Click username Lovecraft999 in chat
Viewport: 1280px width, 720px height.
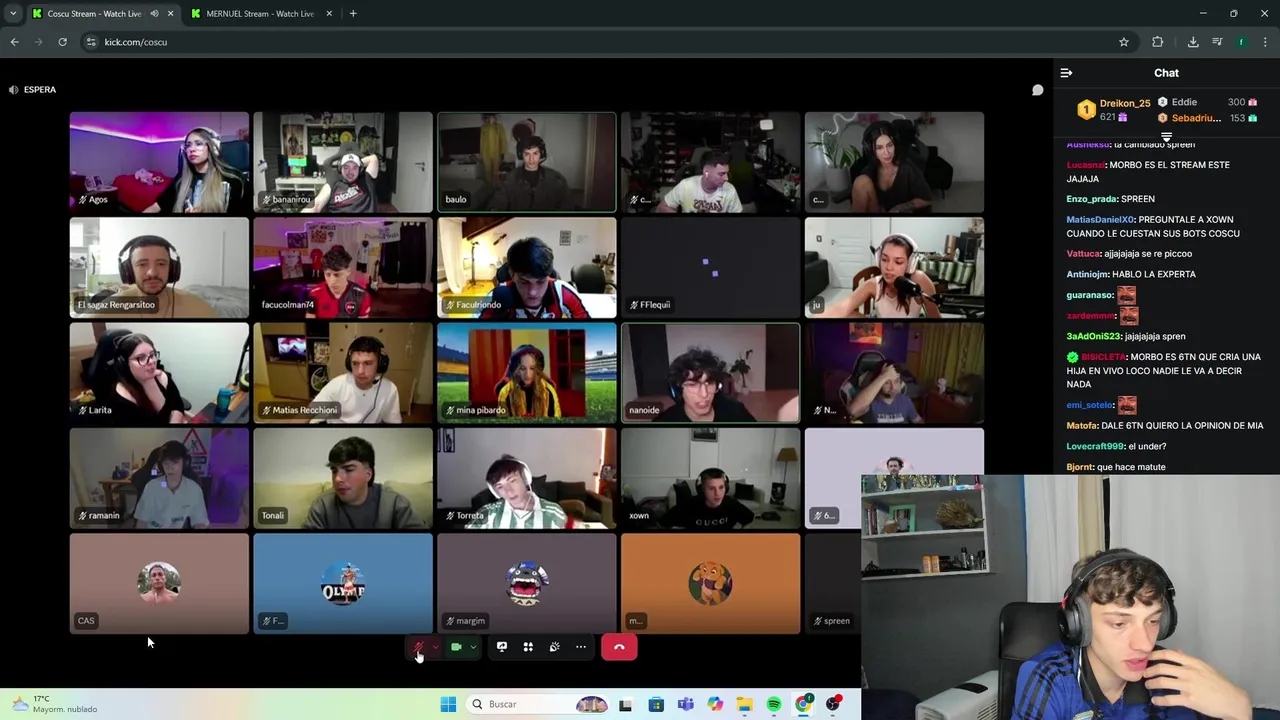coord(1096,446)
